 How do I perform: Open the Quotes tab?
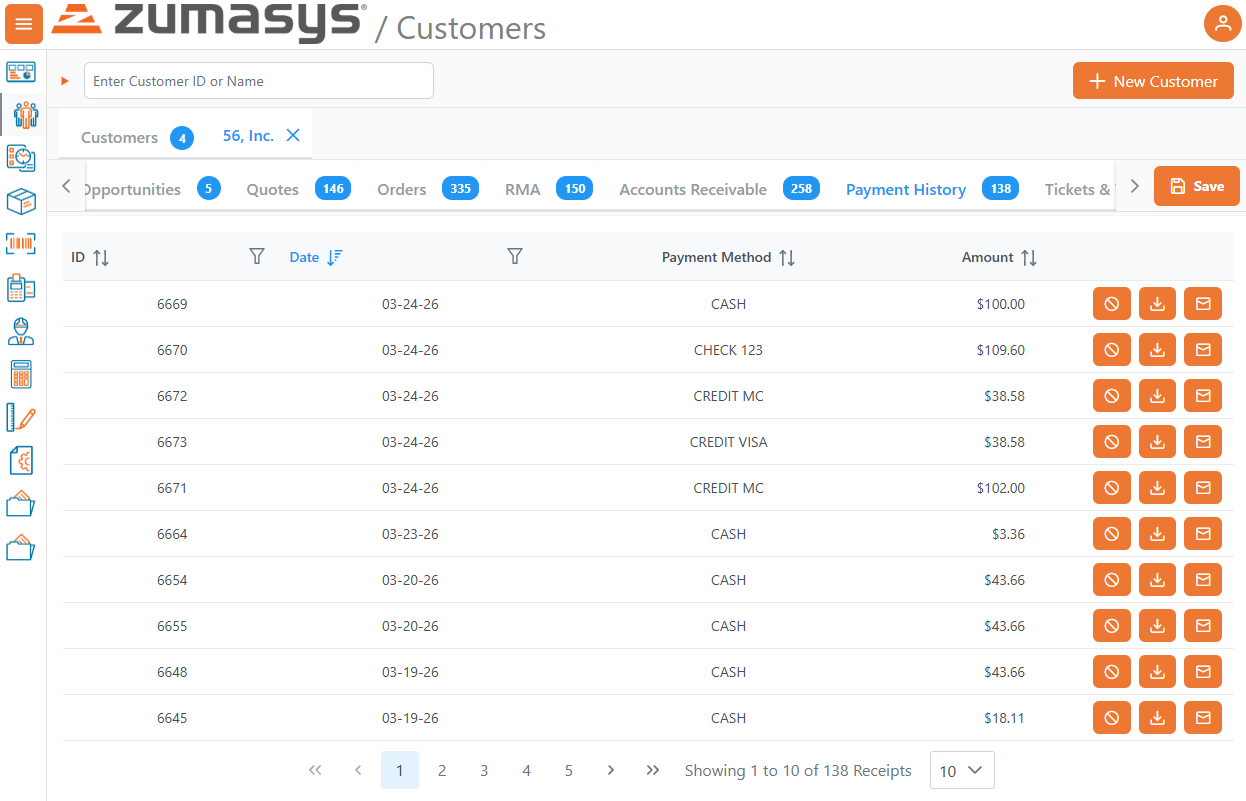[x=272, y=189]
